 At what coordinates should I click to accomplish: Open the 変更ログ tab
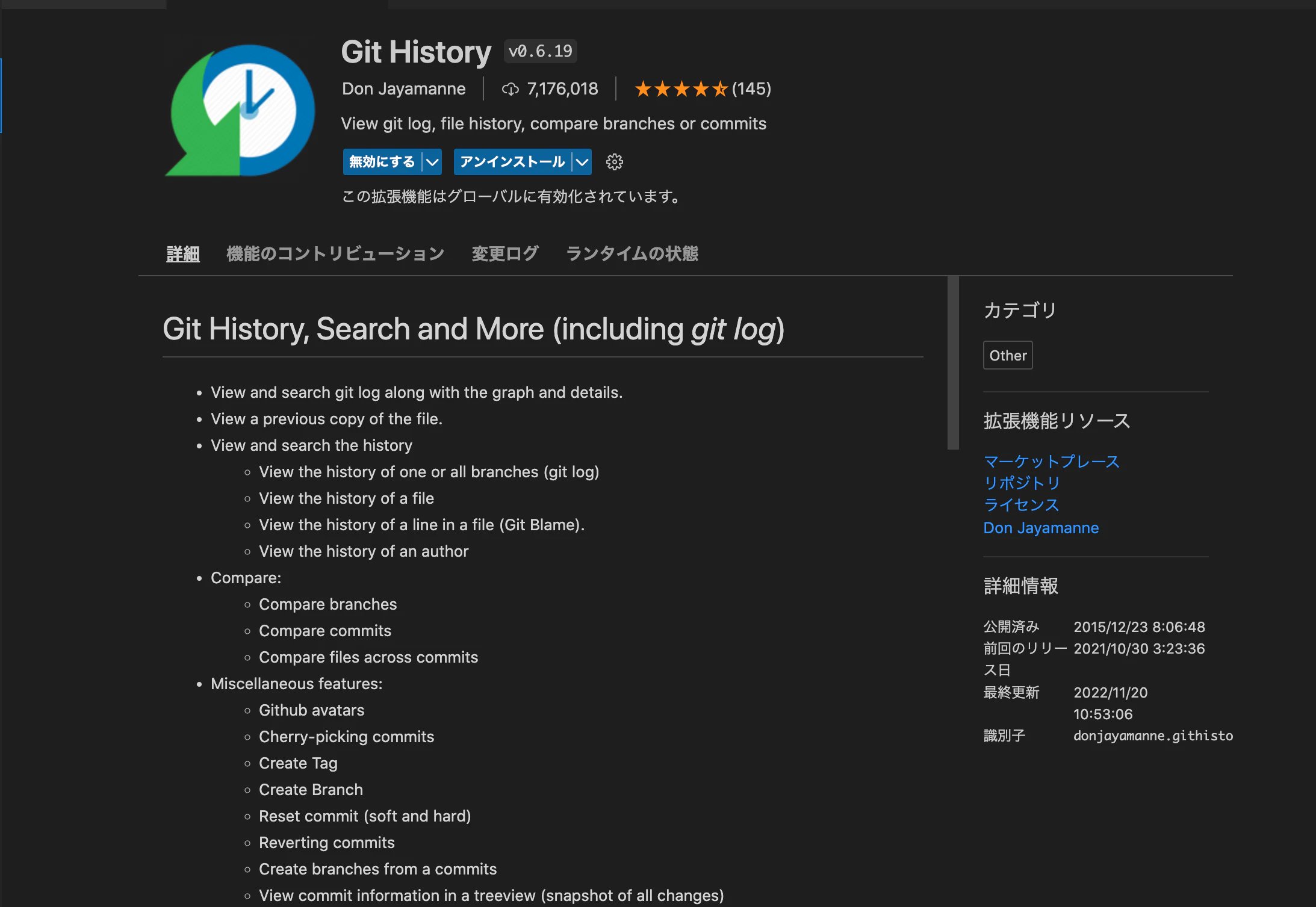pyautogui.click(x=505, y=254)
